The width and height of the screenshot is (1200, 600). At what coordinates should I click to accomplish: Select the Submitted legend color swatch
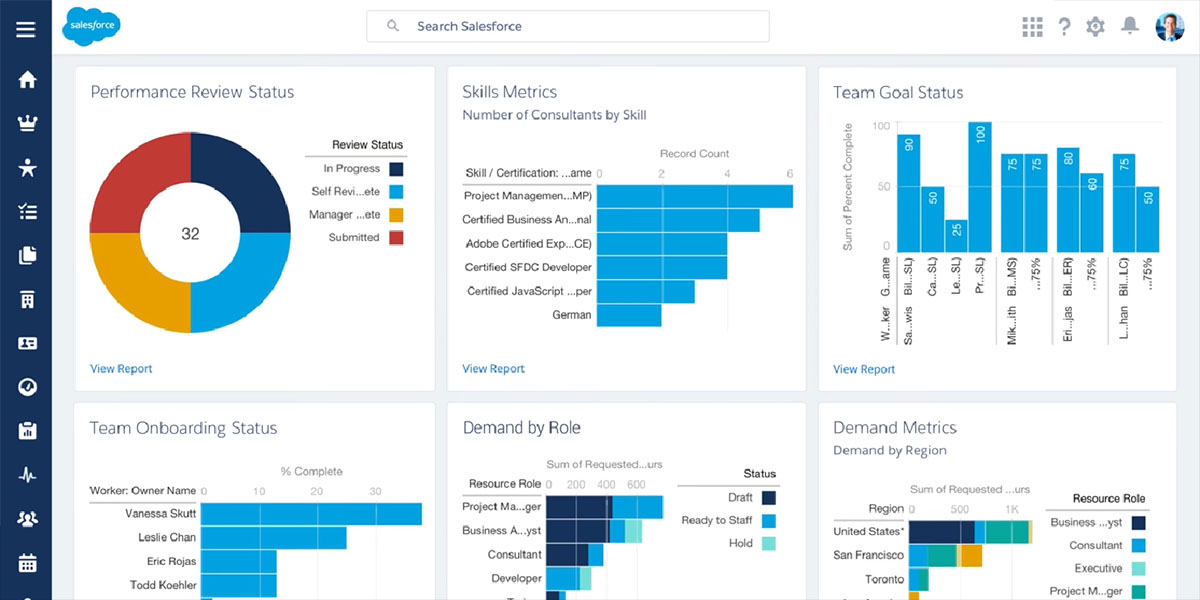click(x=396, y=238)
